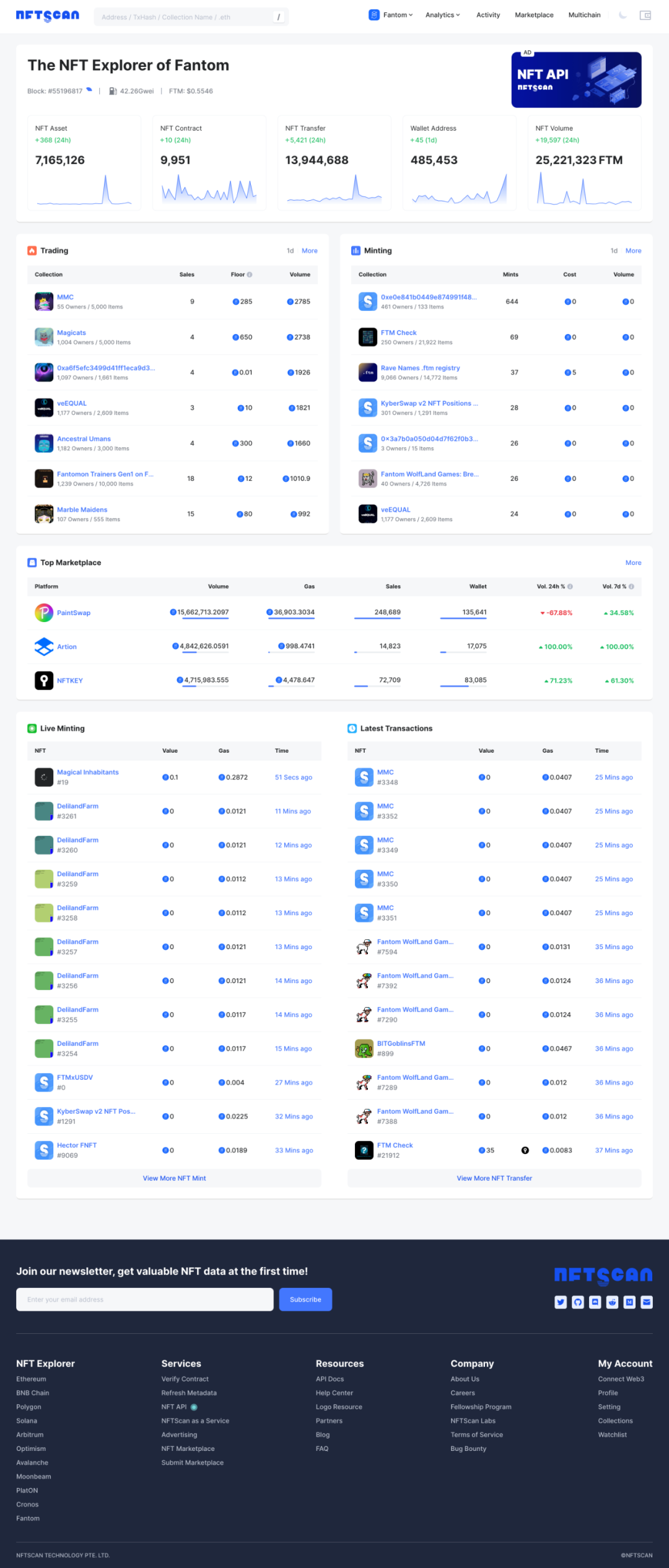Open the Discord social icon
This screenshot has height=1568, width=669.
pos(595,1302)
